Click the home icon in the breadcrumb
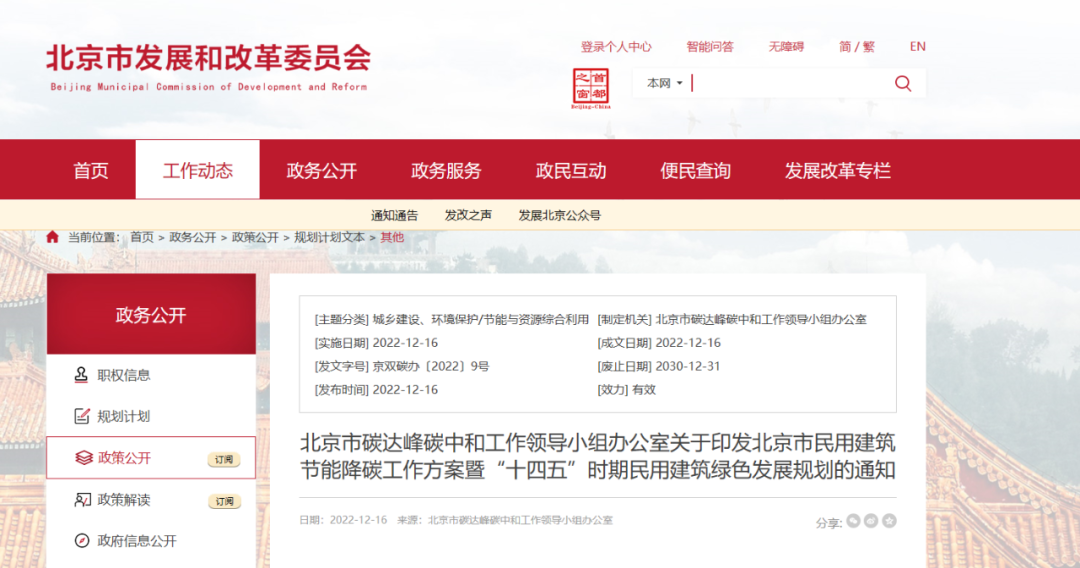The width and height of the screenshot is (1080, 568). tap(52, 237)
